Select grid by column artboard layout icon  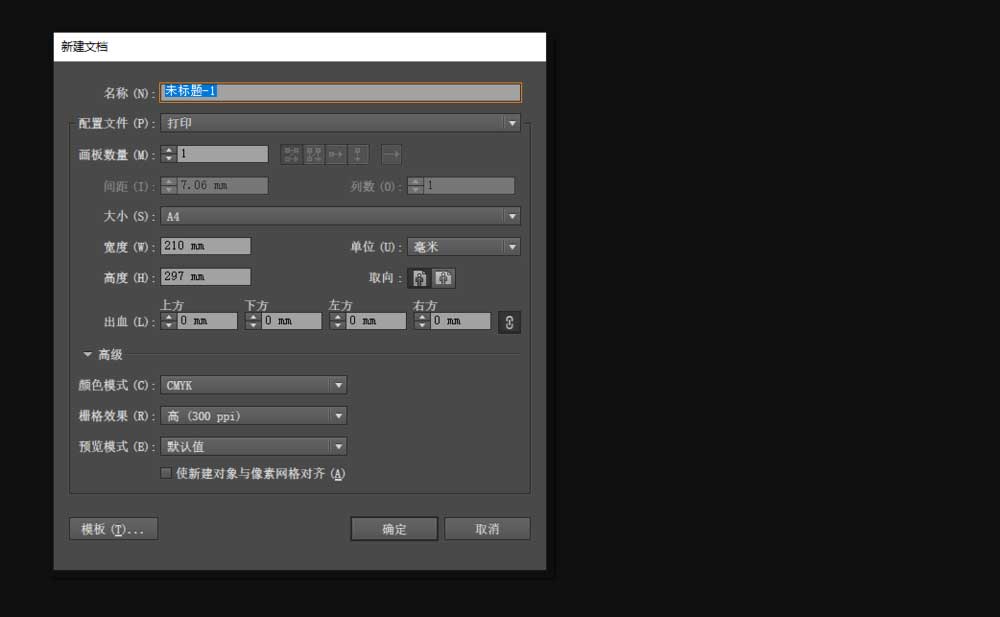pyautogui.click(x=314, y=154)
